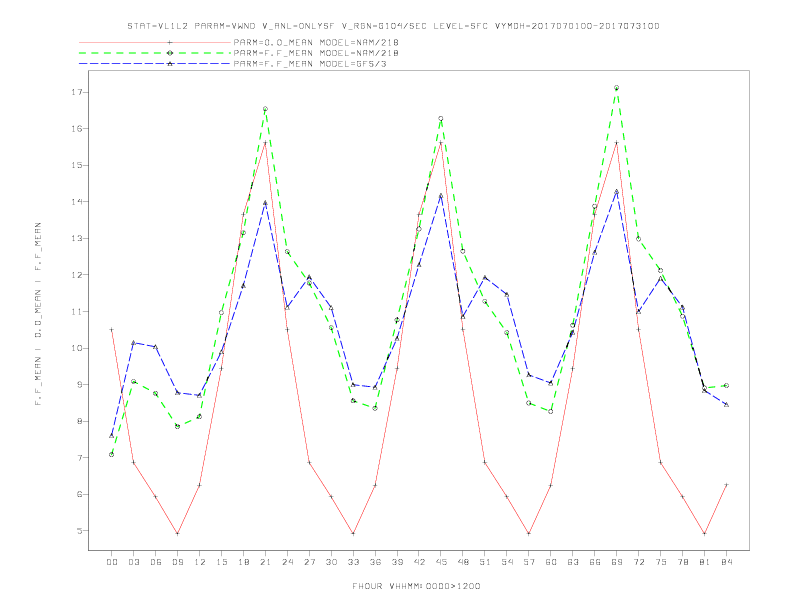Select legend entry PARM=F.F_MEAN MODEL=NAM/218
Screen dimensions: 792x612
pyautogui.click(x=316, y=53)
